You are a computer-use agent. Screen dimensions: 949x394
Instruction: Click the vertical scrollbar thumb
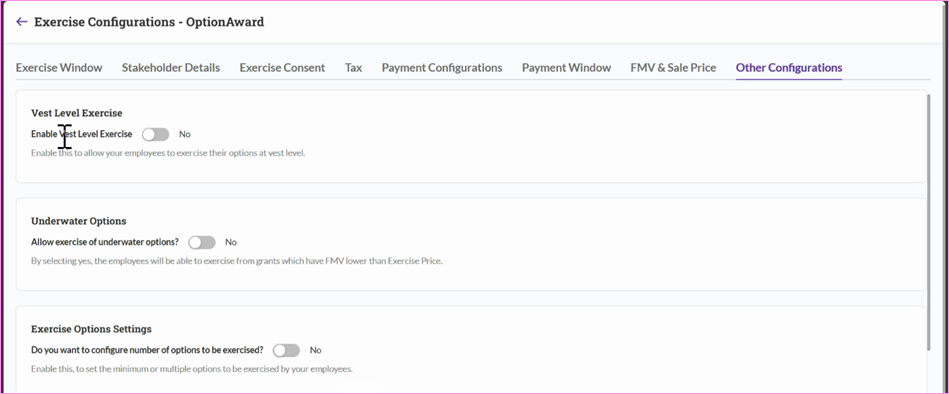(928, 221)
